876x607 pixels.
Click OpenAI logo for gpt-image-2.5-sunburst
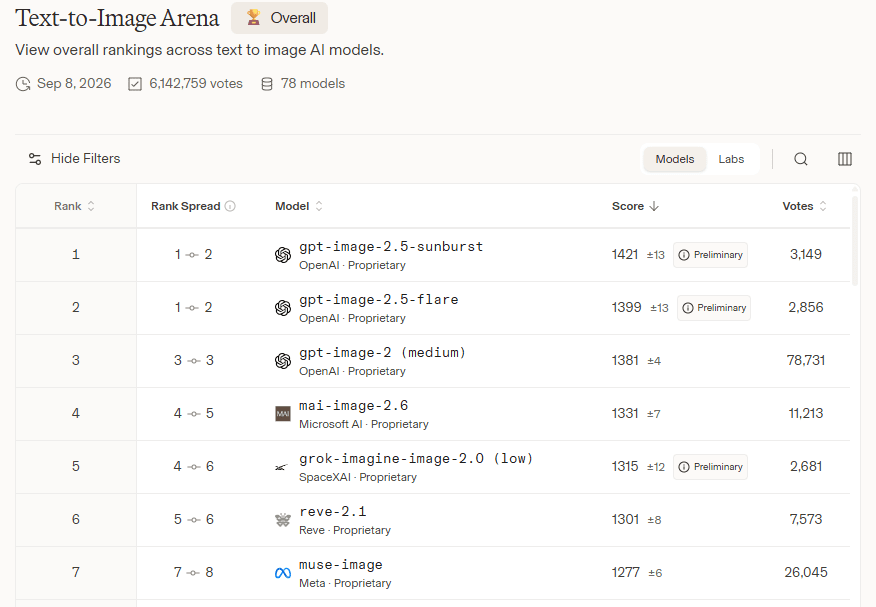tap(283, 255)
